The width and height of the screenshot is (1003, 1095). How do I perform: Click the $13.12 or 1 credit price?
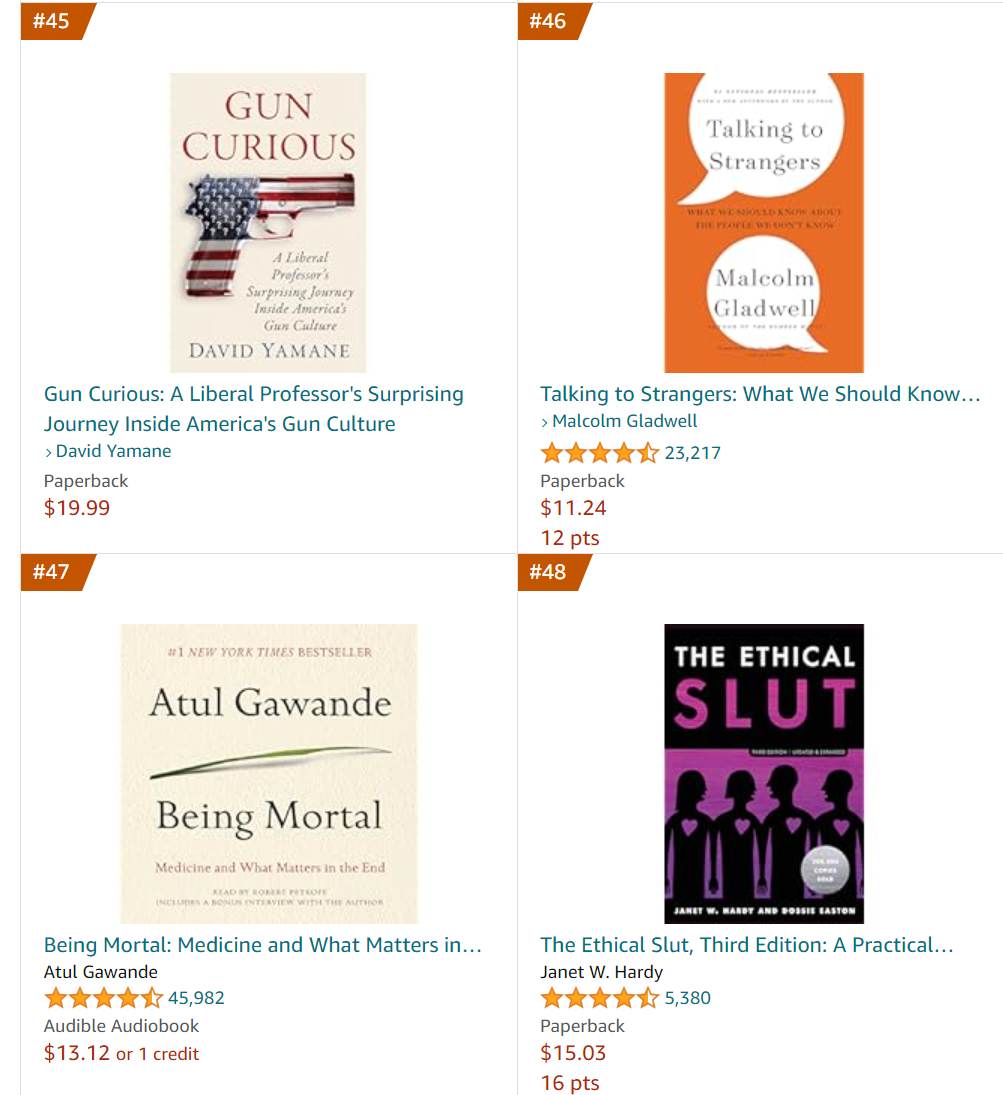(x=121, y=1053)
